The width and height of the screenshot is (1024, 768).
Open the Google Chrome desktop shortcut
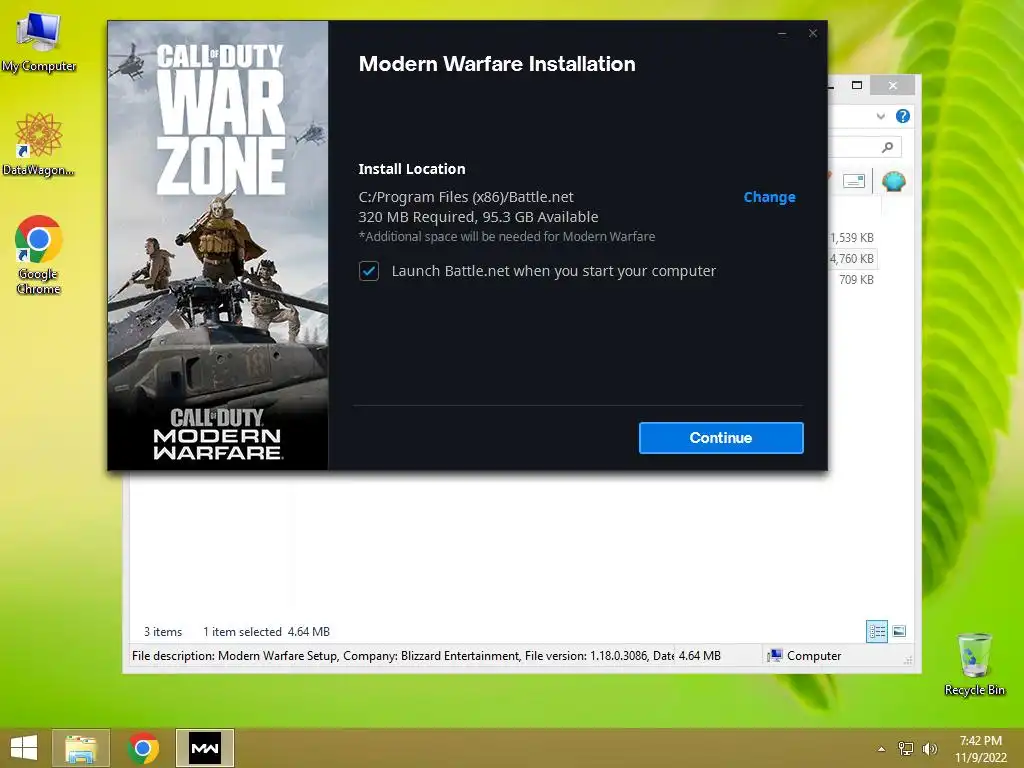(39, 255)
